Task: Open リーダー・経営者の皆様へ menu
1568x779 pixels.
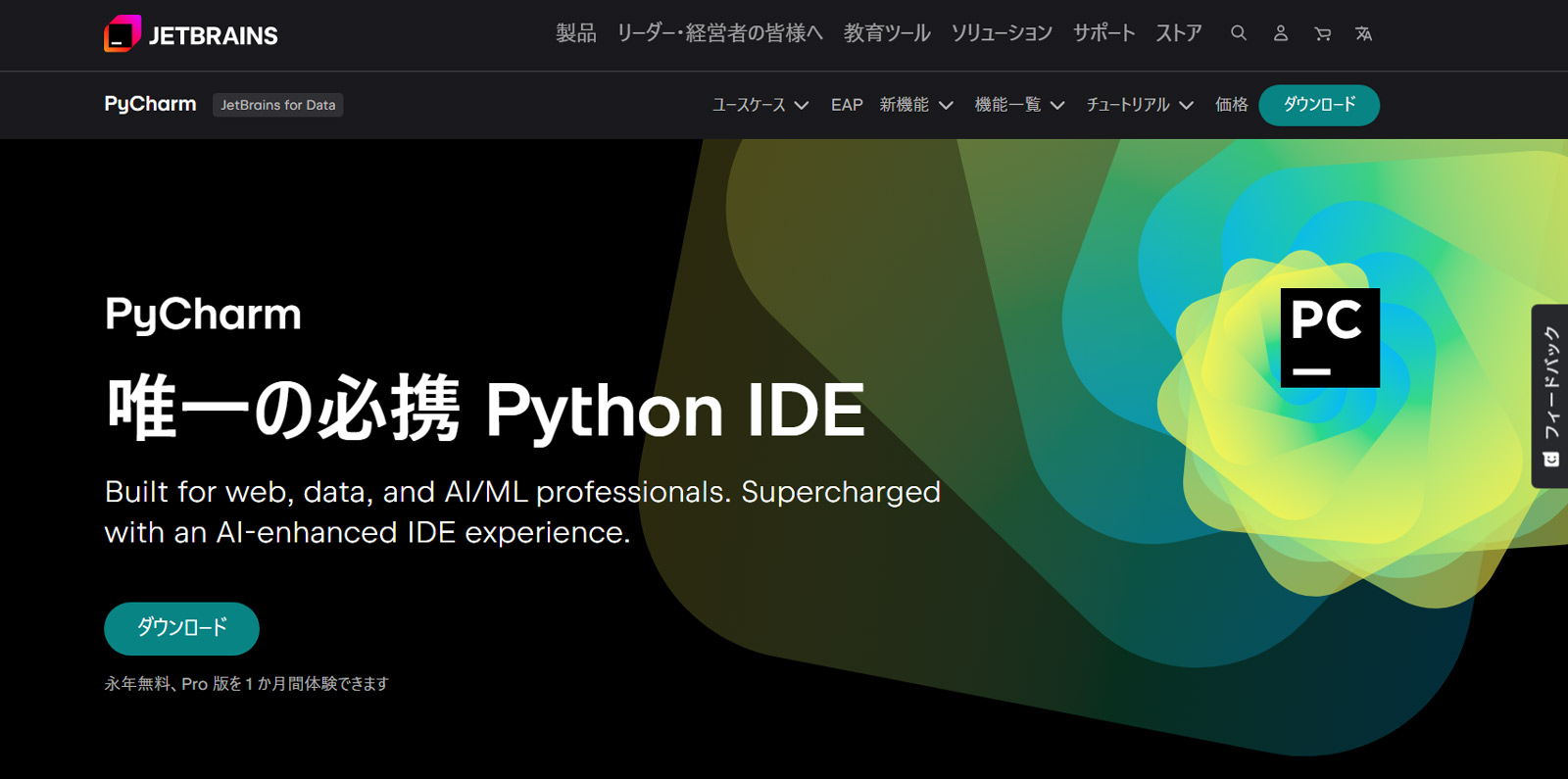Action: click(x=719, y=33)
